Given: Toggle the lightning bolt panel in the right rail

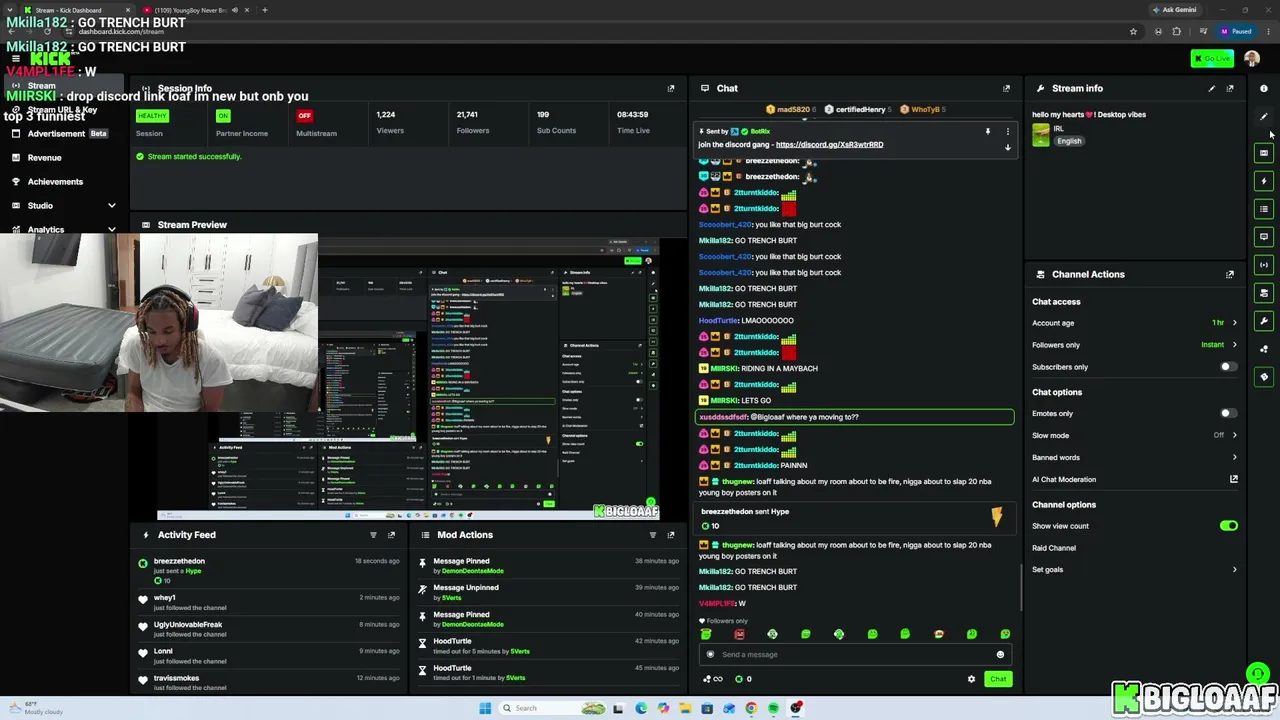Looking at the screenshot, I should (x=1264, y=181).
